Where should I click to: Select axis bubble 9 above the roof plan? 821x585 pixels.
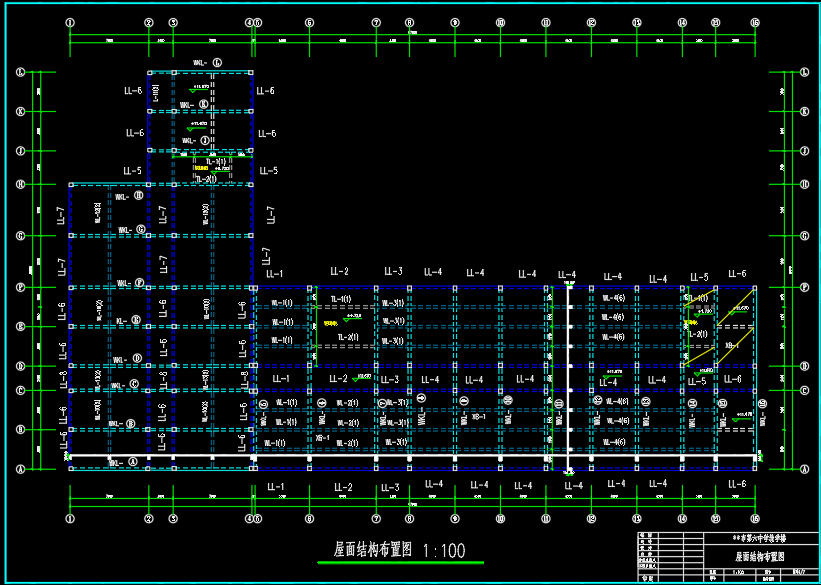point(455,23)
